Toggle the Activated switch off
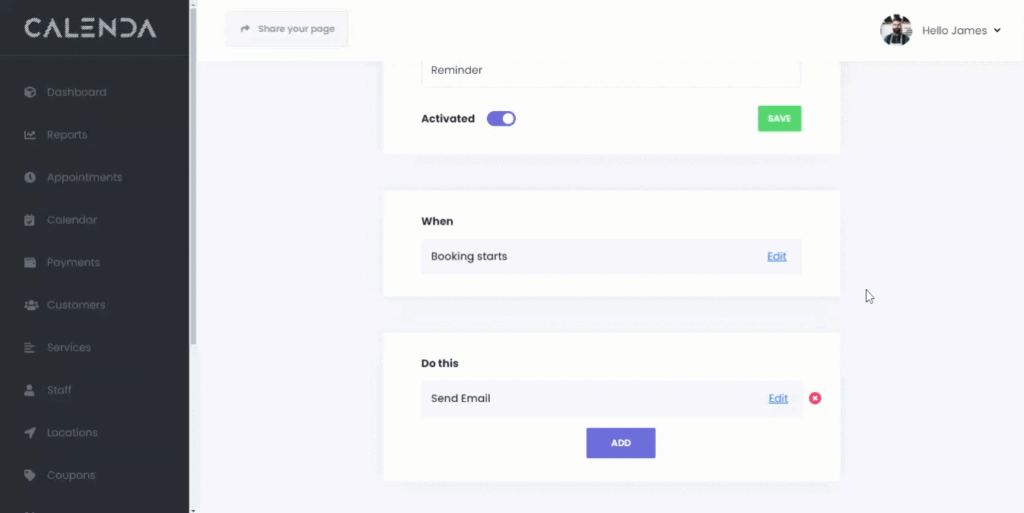This screenshot has height=513, width=1024. 501,119
